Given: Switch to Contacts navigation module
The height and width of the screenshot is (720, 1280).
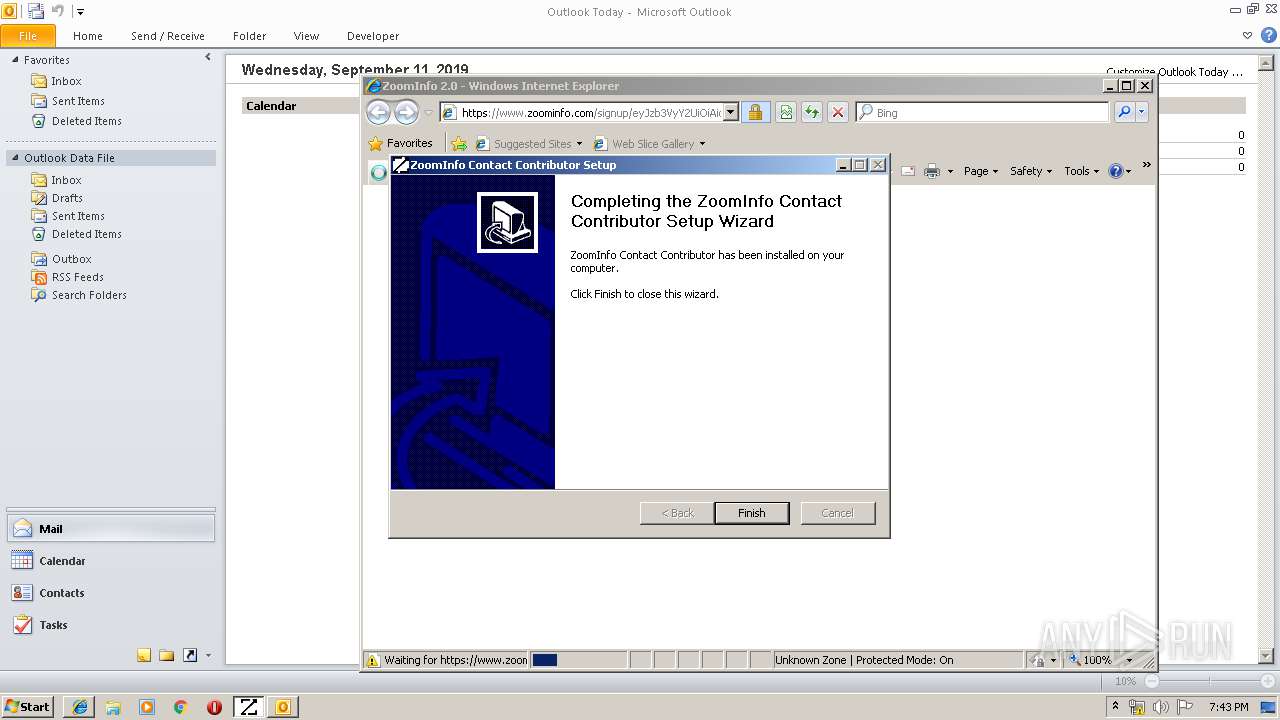Looking at the screenshot, I should click(110, 593).
